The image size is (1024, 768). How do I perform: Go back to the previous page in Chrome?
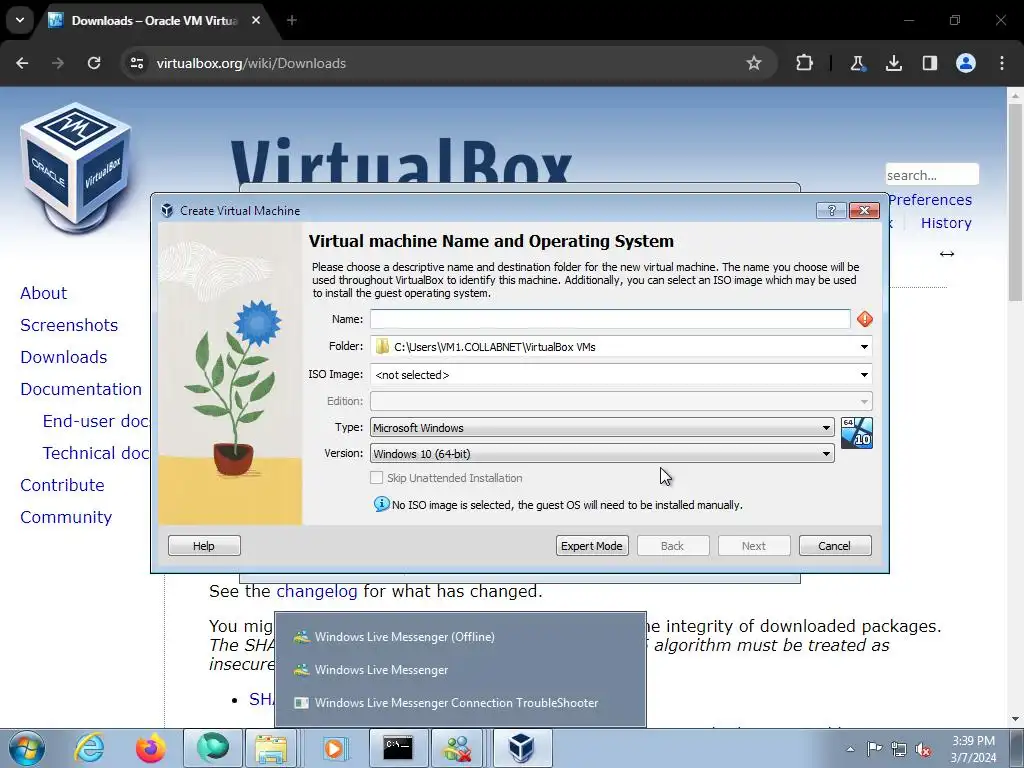pos(22,63)
